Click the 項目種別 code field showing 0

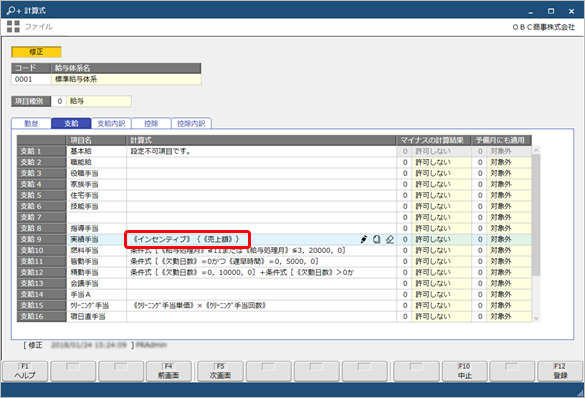point(59,101)
